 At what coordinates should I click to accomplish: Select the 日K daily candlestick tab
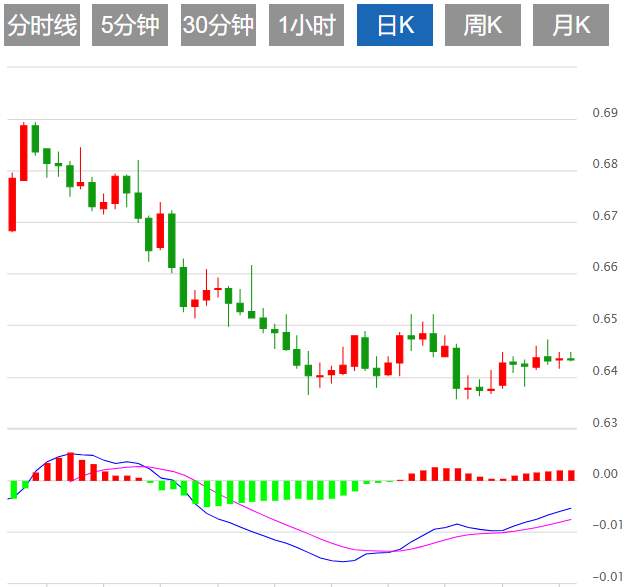coord(395,25)
